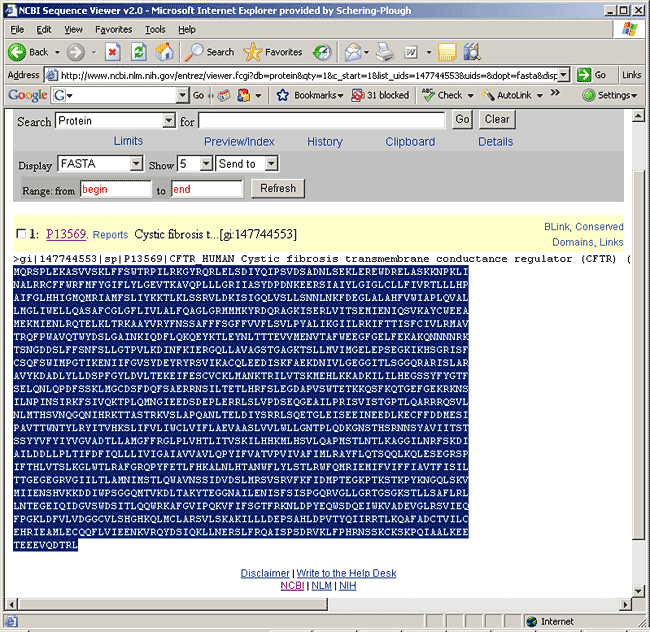Open the NCBI footer link
The width and height of the screenshot is (650, 632).
[x=292, y=586]
